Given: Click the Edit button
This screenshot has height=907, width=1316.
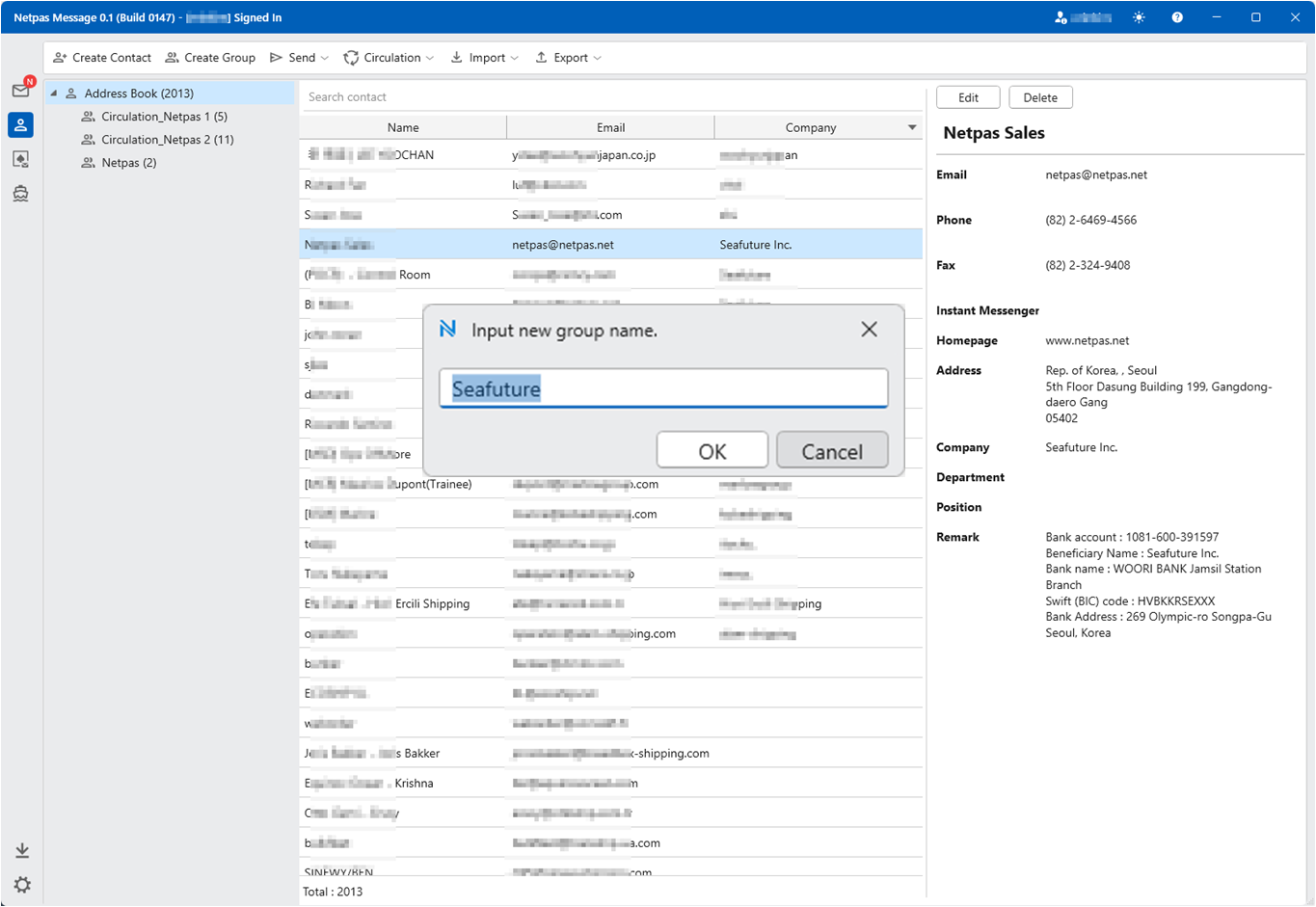Looking at the screenshot, I should 968,97.
